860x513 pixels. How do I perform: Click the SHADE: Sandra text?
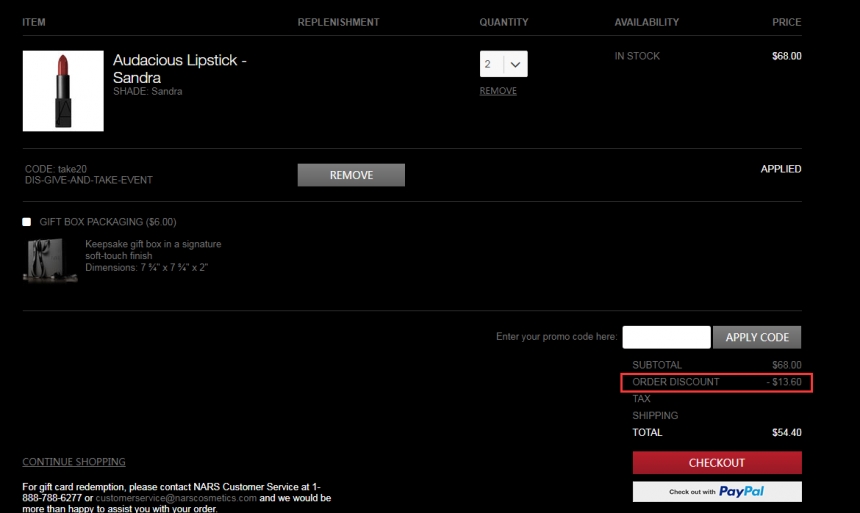pos(148,92)
